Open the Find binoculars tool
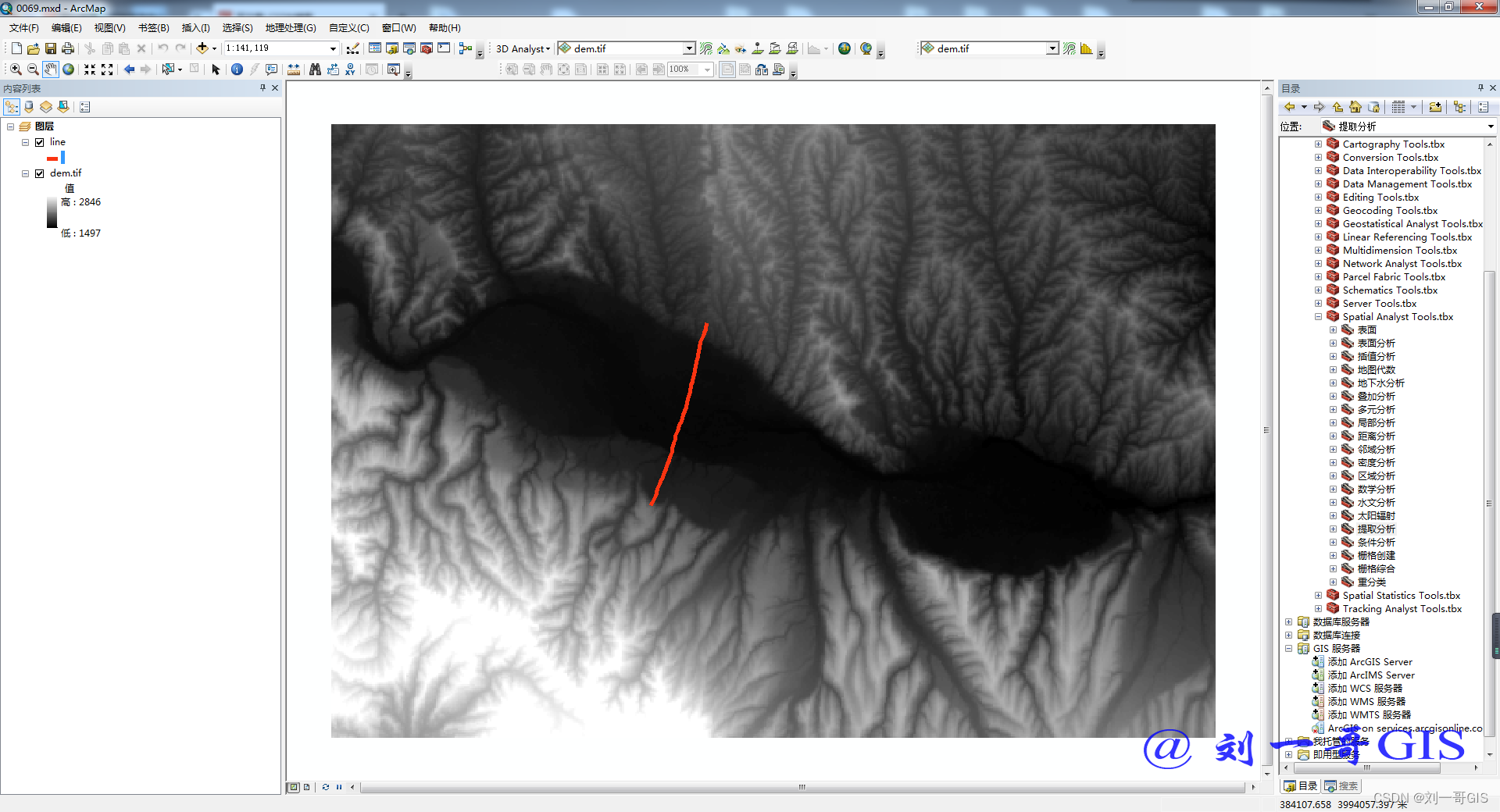This screenshot has width=1500, height=812. click(x=315, y=69)
